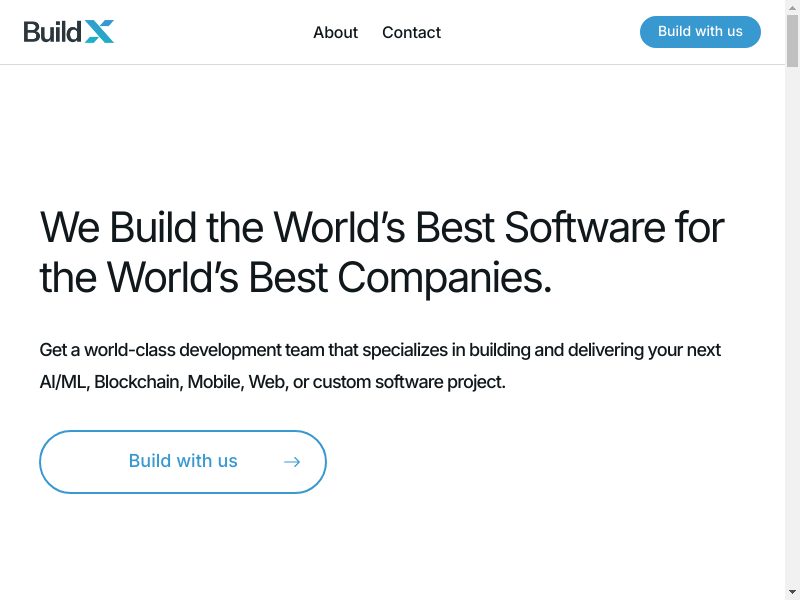Click the word Blockchain in the description

[136, 382]
